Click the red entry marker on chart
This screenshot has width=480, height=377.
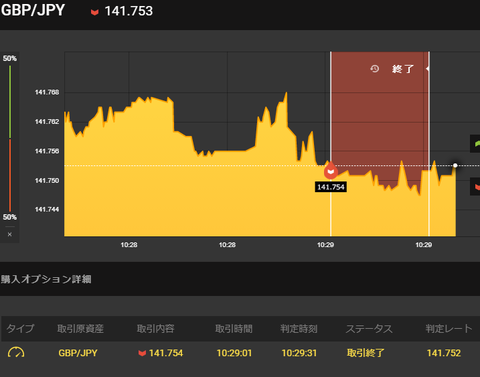331,171
